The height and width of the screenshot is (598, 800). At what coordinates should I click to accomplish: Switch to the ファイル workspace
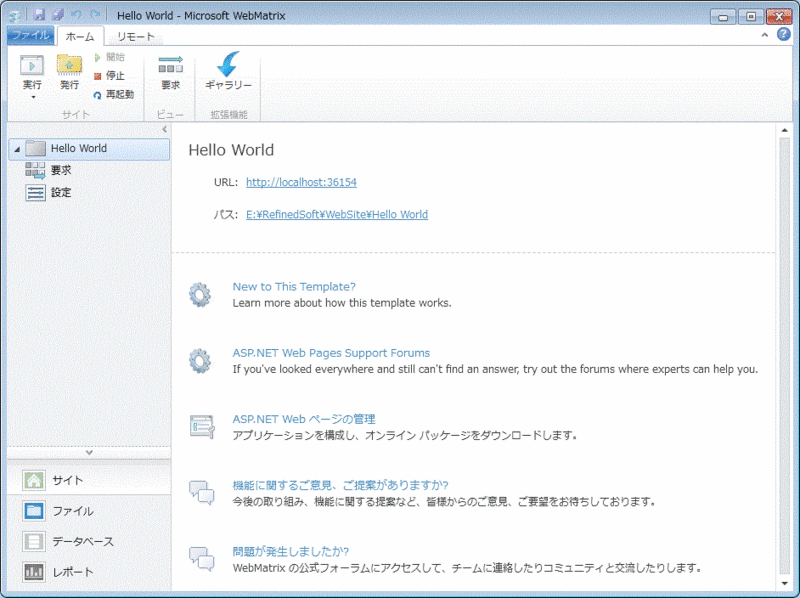click(x=89, y=511)
